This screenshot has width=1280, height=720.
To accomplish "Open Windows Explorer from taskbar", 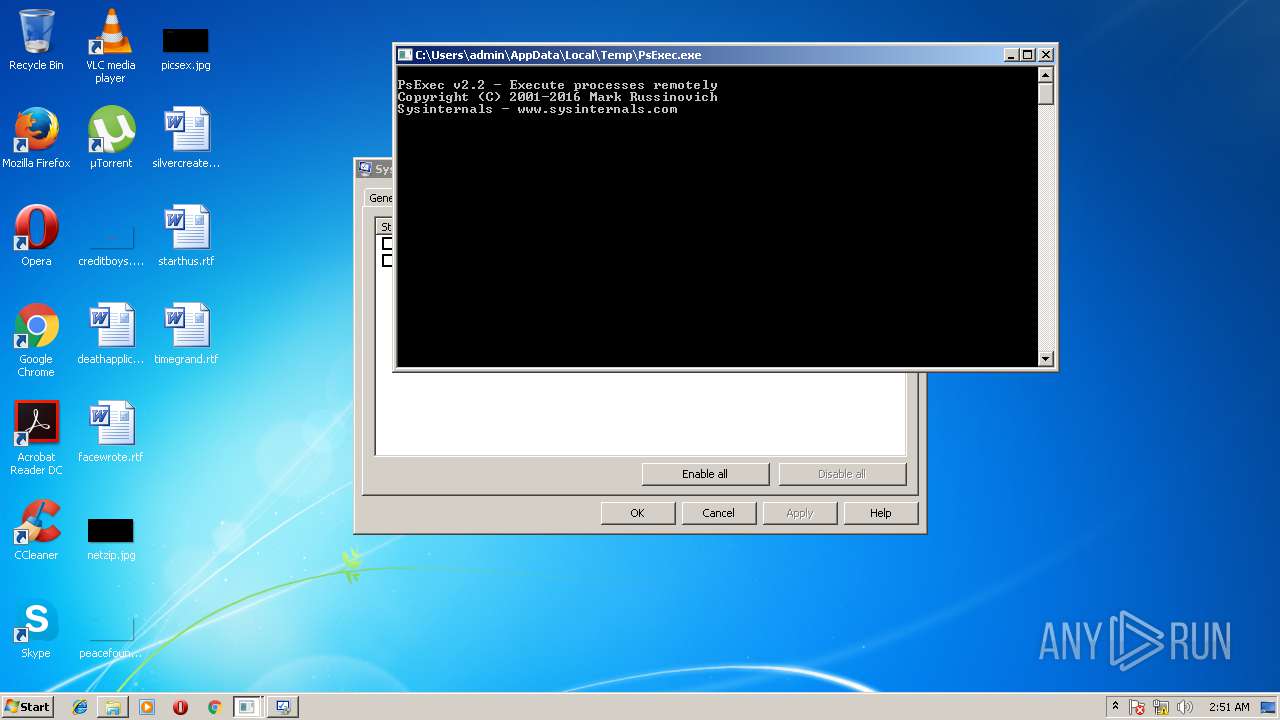I will pyautogui.click(x=113, y=707).
